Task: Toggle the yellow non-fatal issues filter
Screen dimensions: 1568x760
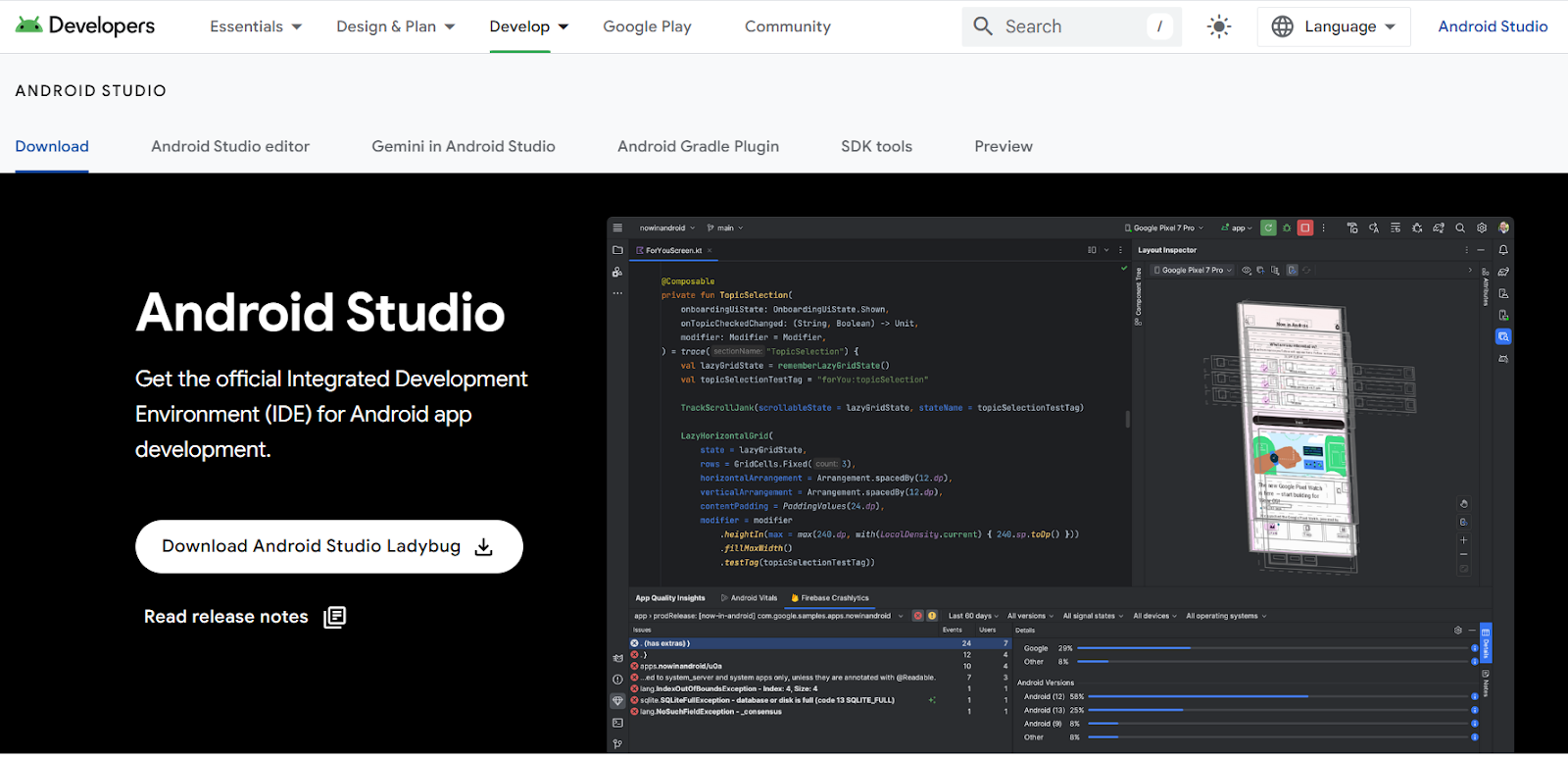Action: click(932, 616)
